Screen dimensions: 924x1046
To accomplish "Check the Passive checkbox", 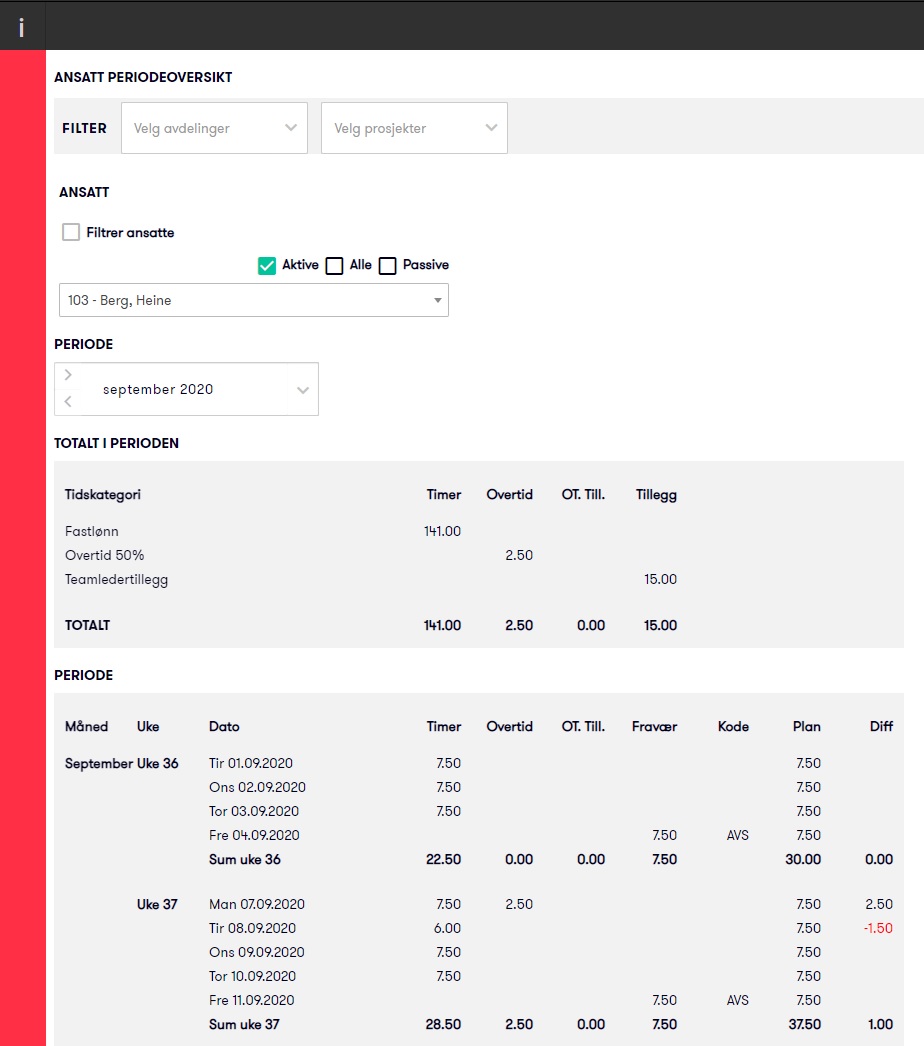I will pos(388,266).
